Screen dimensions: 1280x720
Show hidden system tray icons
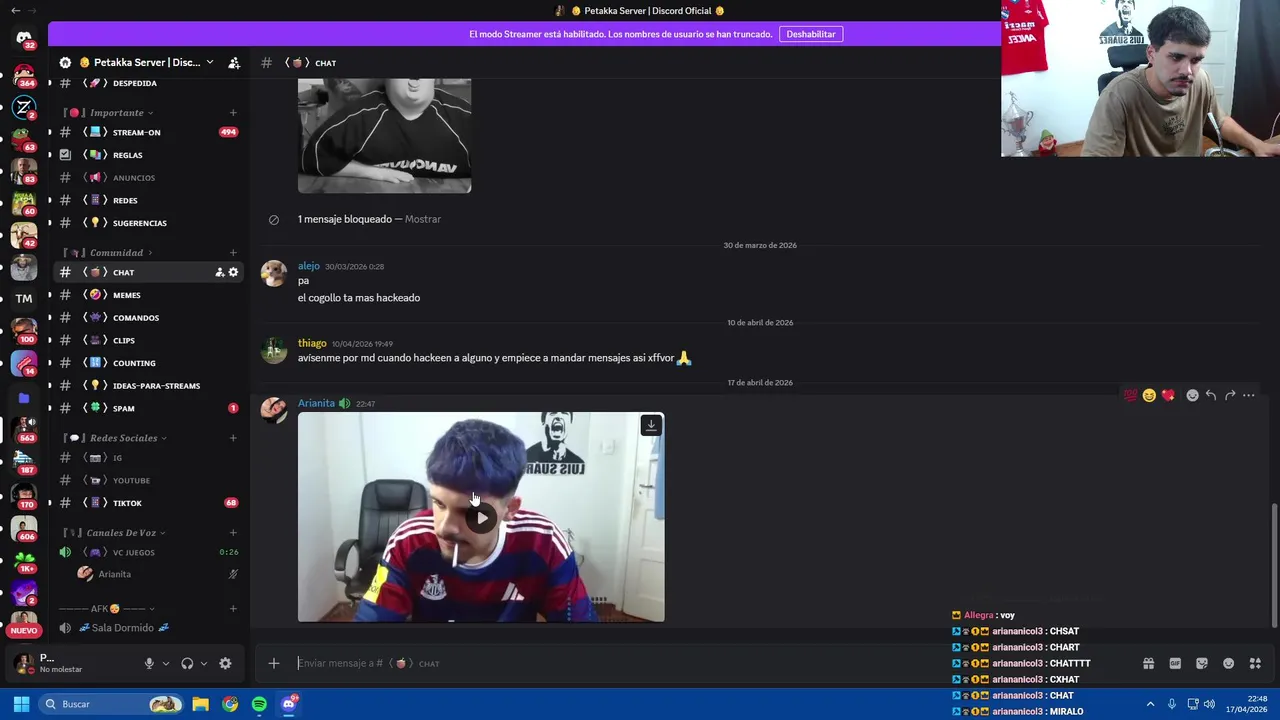pos(1150,704)
